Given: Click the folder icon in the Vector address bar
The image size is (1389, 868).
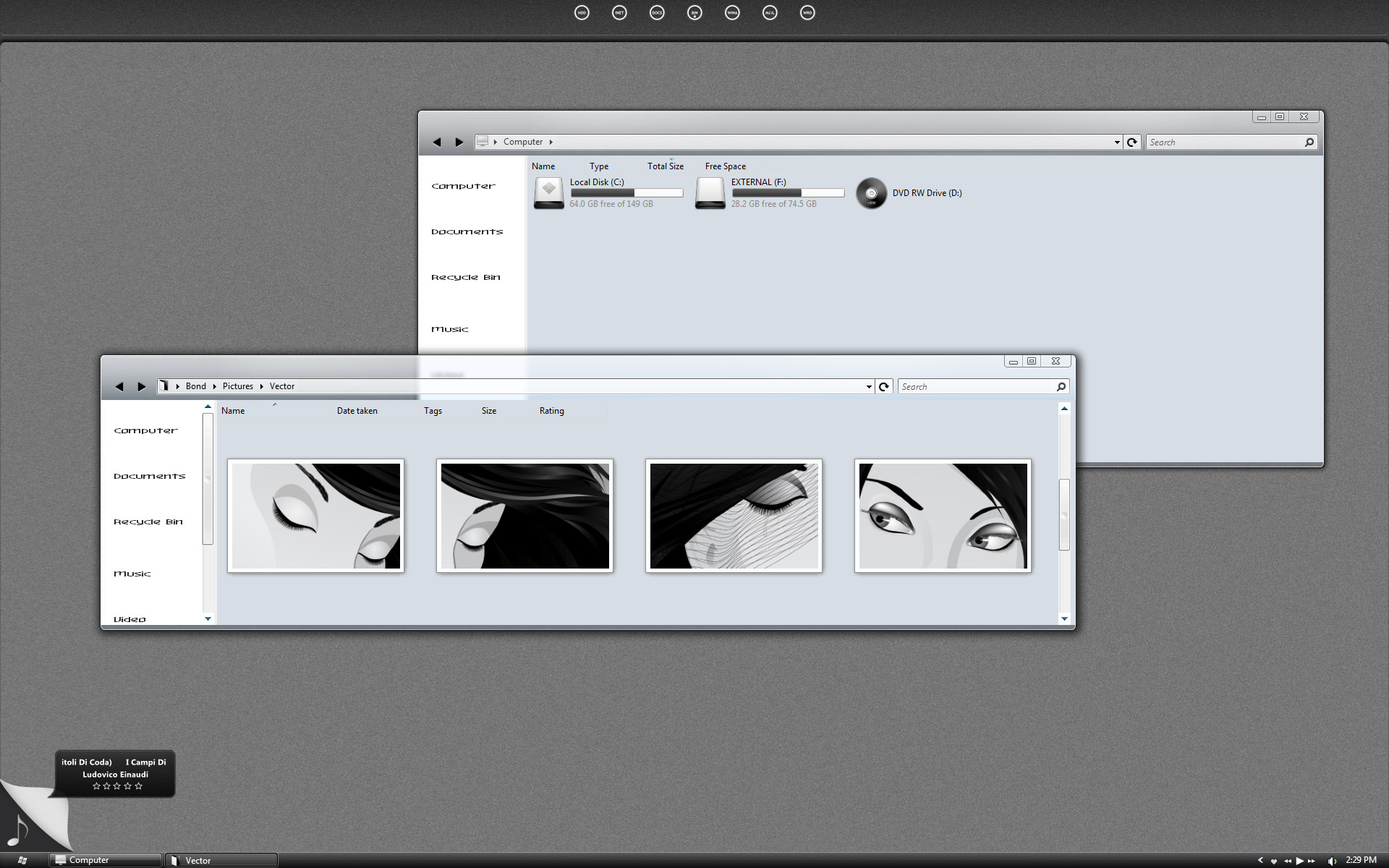Looking at the screenshot, I should click(x=165, y=386).
